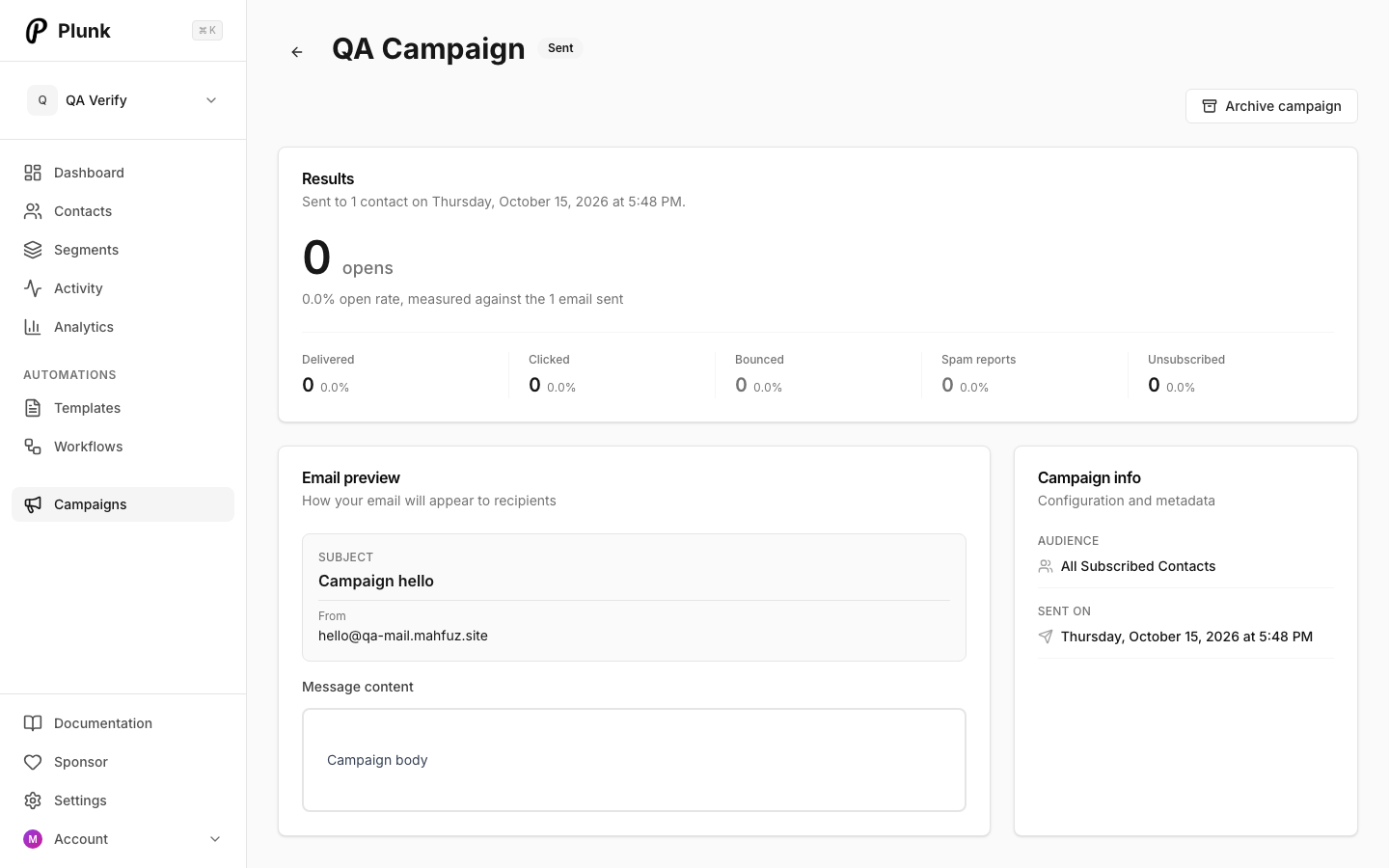Click the Unsubscribed stat value
Screen dimensions: 1389x868
(1154, 385)
